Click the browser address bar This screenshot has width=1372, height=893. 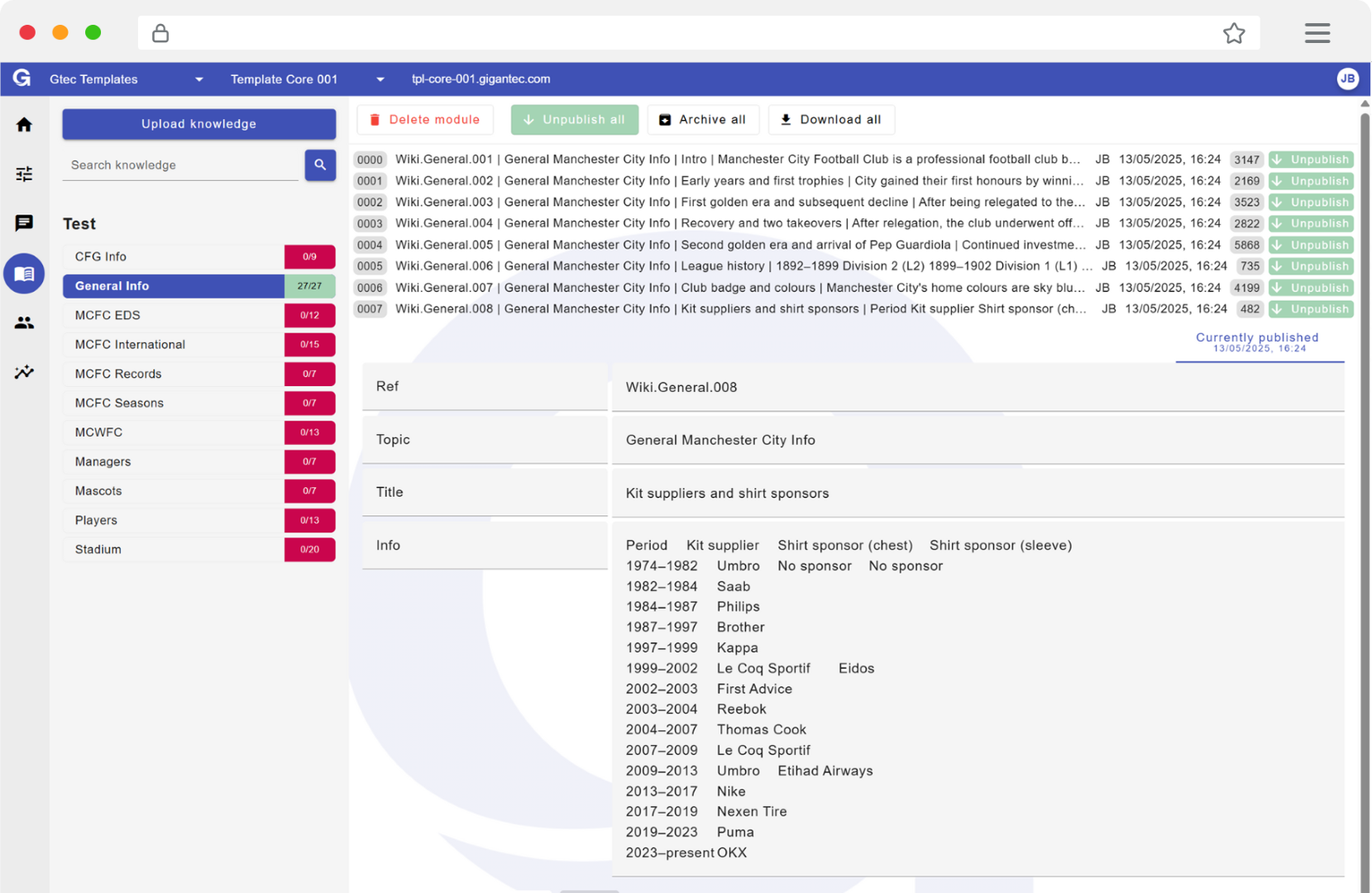pos(699,33)
